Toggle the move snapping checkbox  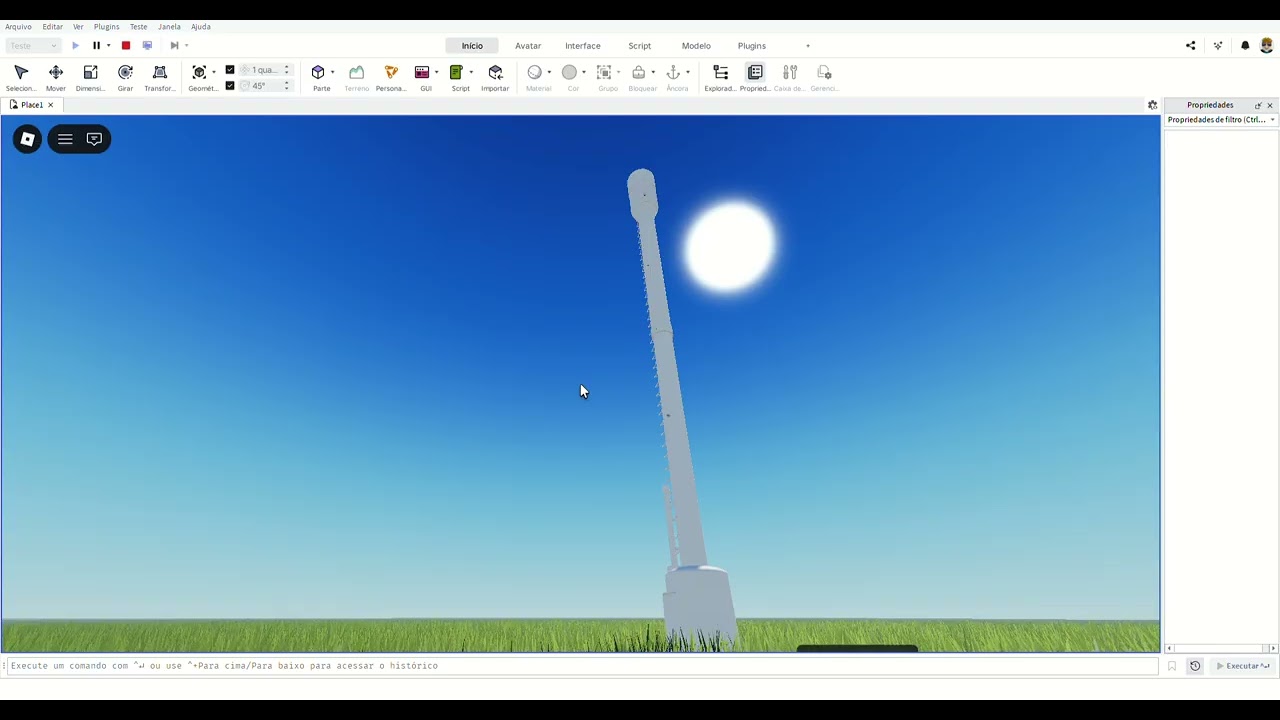[x=230, y=70]
